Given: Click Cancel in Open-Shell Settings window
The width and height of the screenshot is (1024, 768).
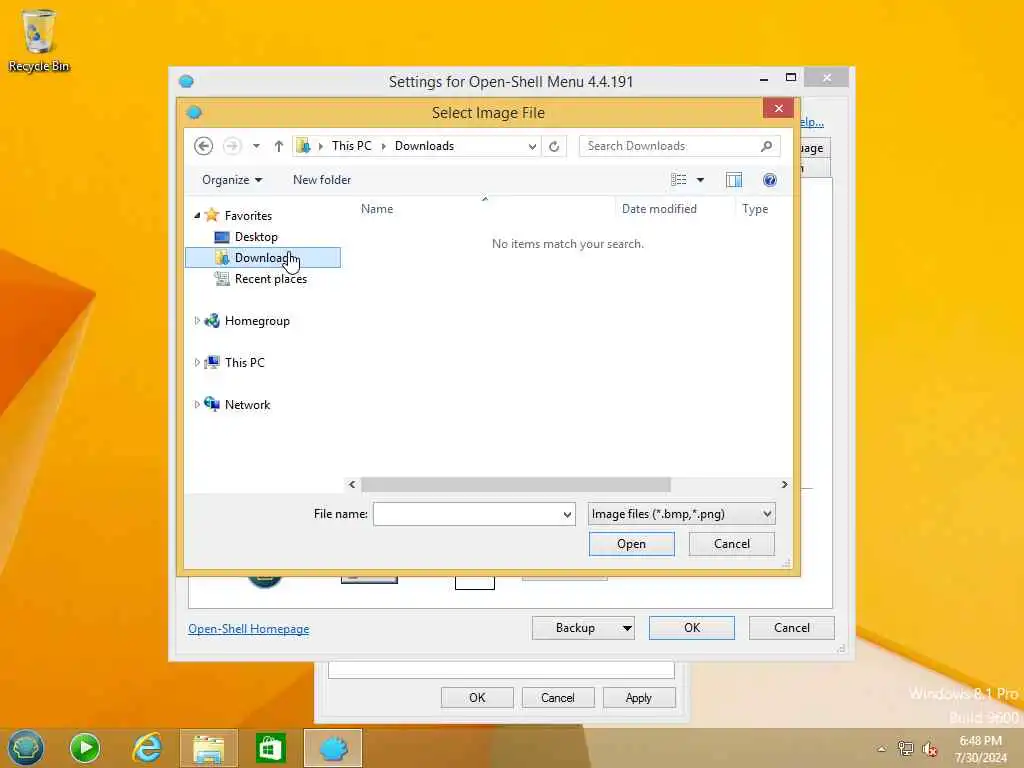Looking at the screenshot, I should (x=792, y=628).
